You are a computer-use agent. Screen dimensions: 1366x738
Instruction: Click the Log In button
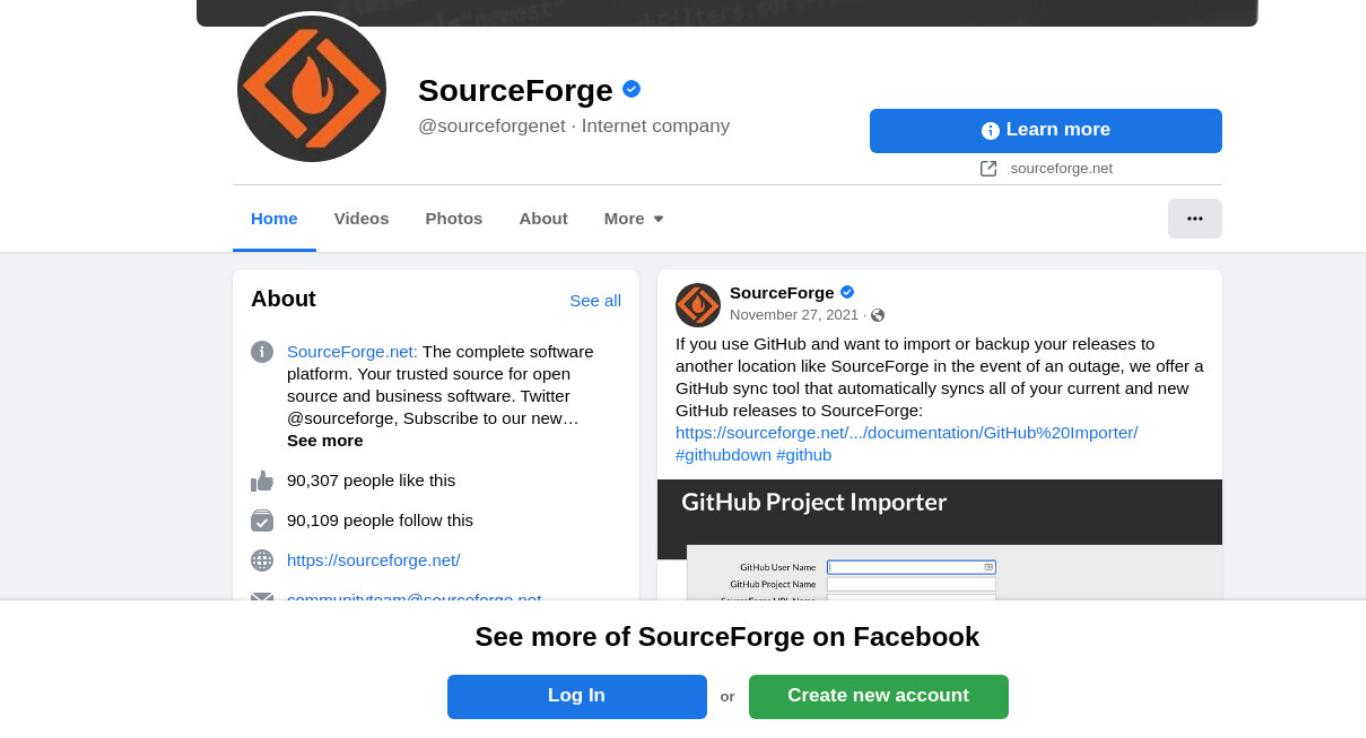coord(577,696)
